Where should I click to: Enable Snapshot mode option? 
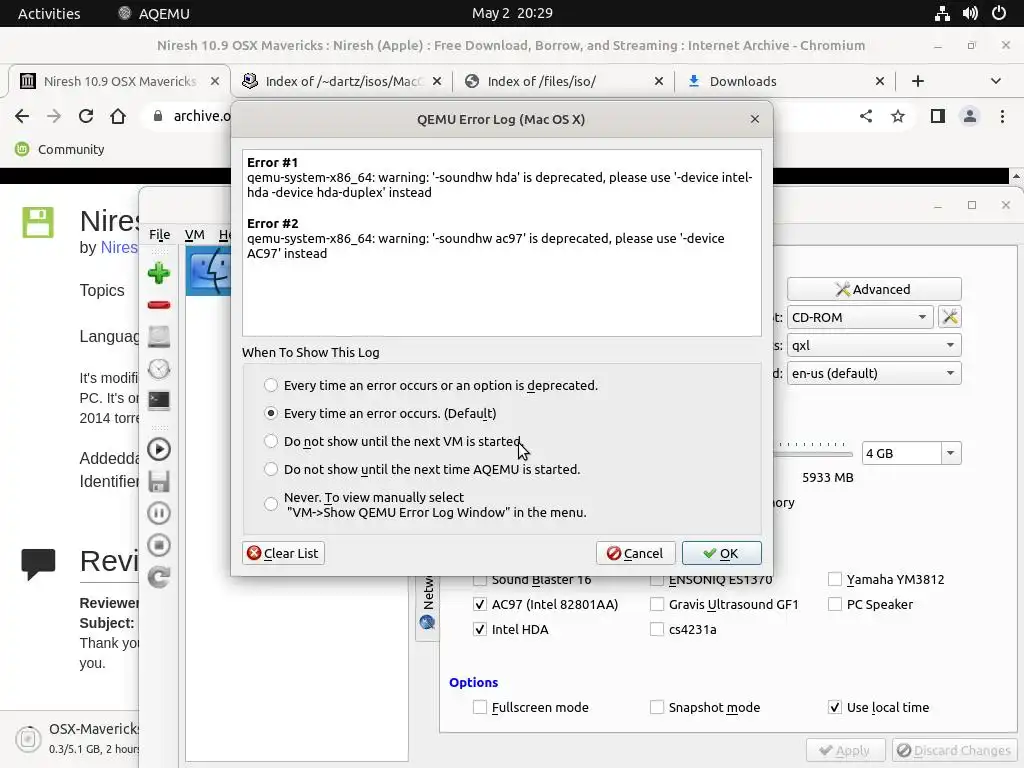point(657,707)
